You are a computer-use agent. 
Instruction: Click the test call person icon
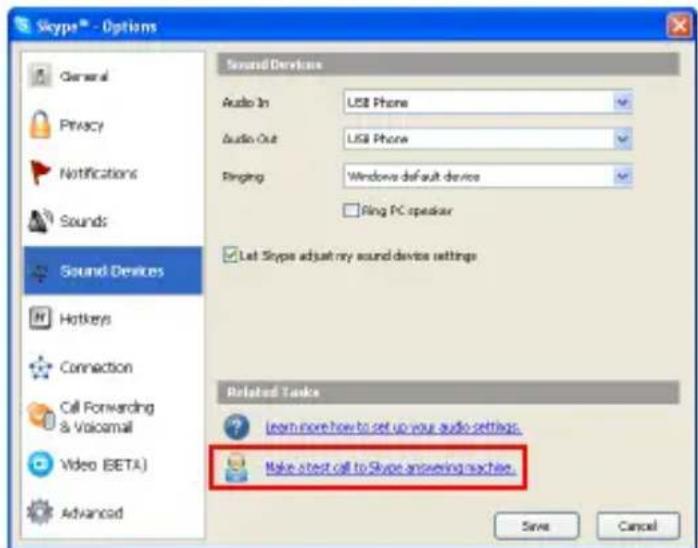pyautogui.click(x=236, y=468)
